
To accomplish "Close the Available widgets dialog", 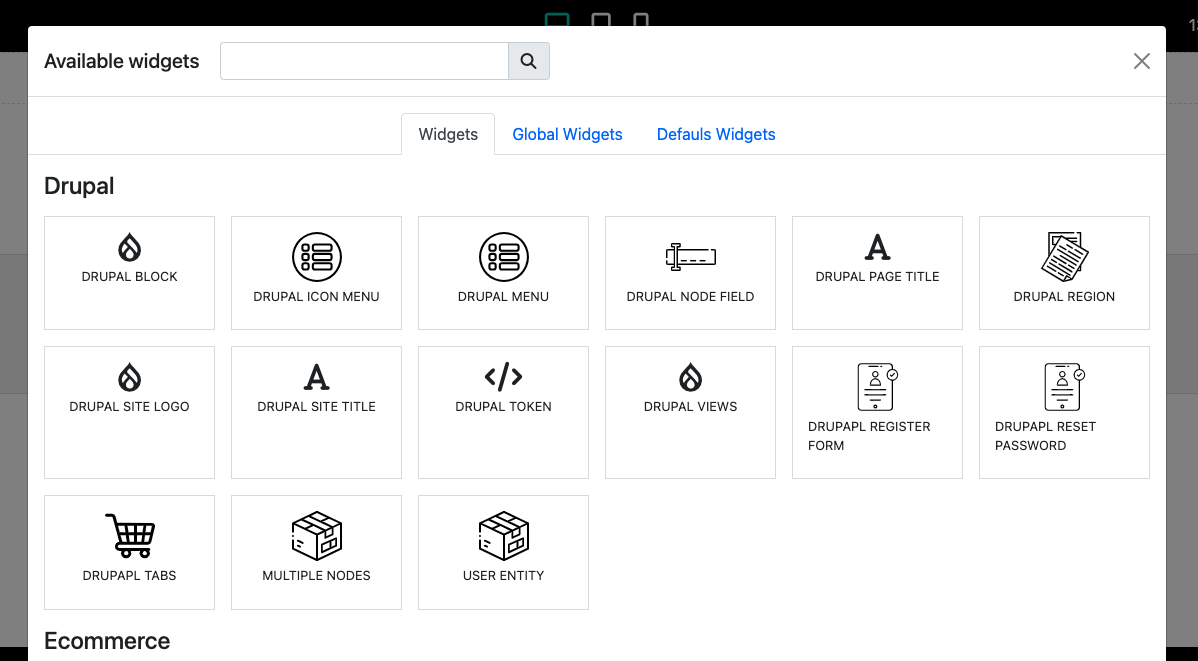I will click(1141, 61).
